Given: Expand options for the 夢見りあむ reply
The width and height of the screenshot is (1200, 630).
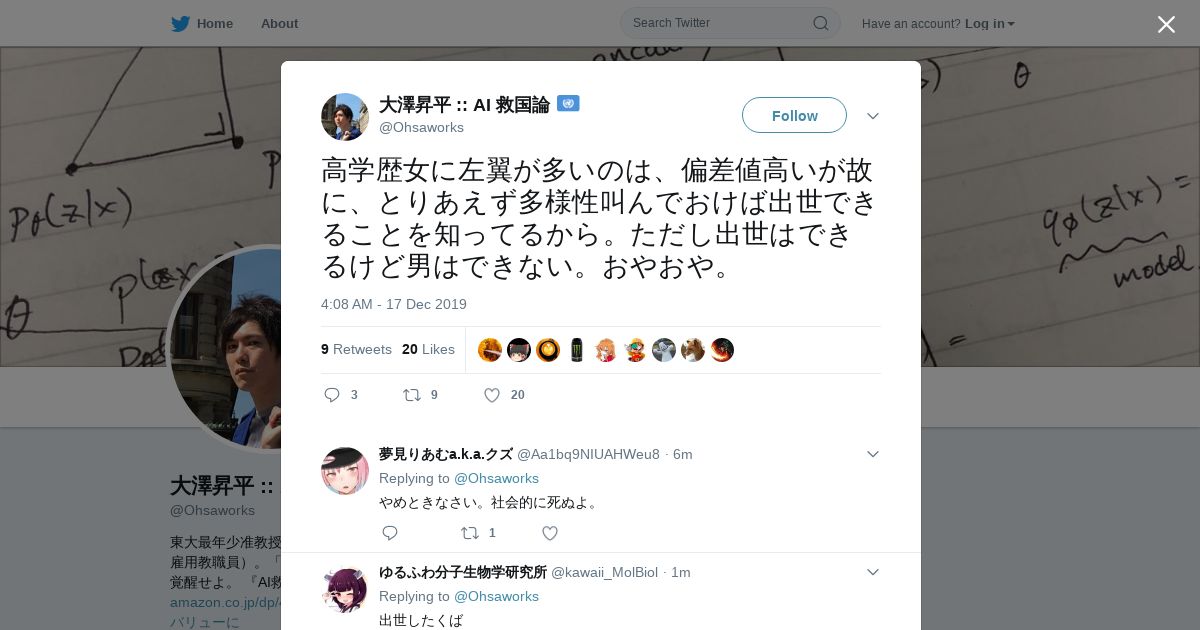Looking at the screenshot, I should [x=873, y=454].
